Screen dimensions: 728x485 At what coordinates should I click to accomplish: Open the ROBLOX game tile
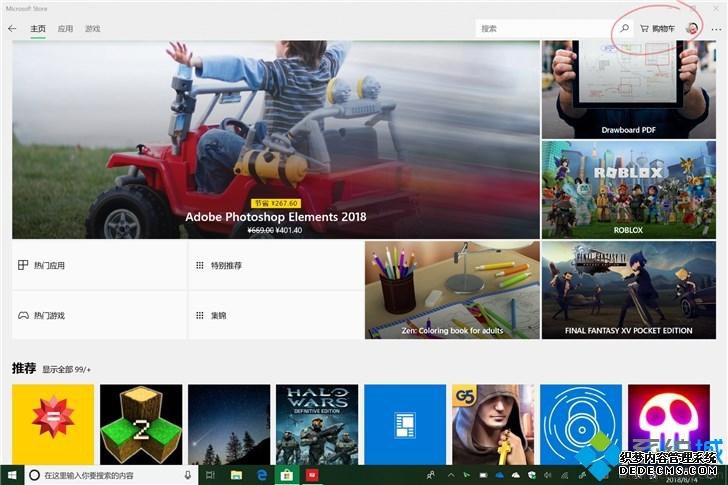pyautogui.click(x=629, y=190)
